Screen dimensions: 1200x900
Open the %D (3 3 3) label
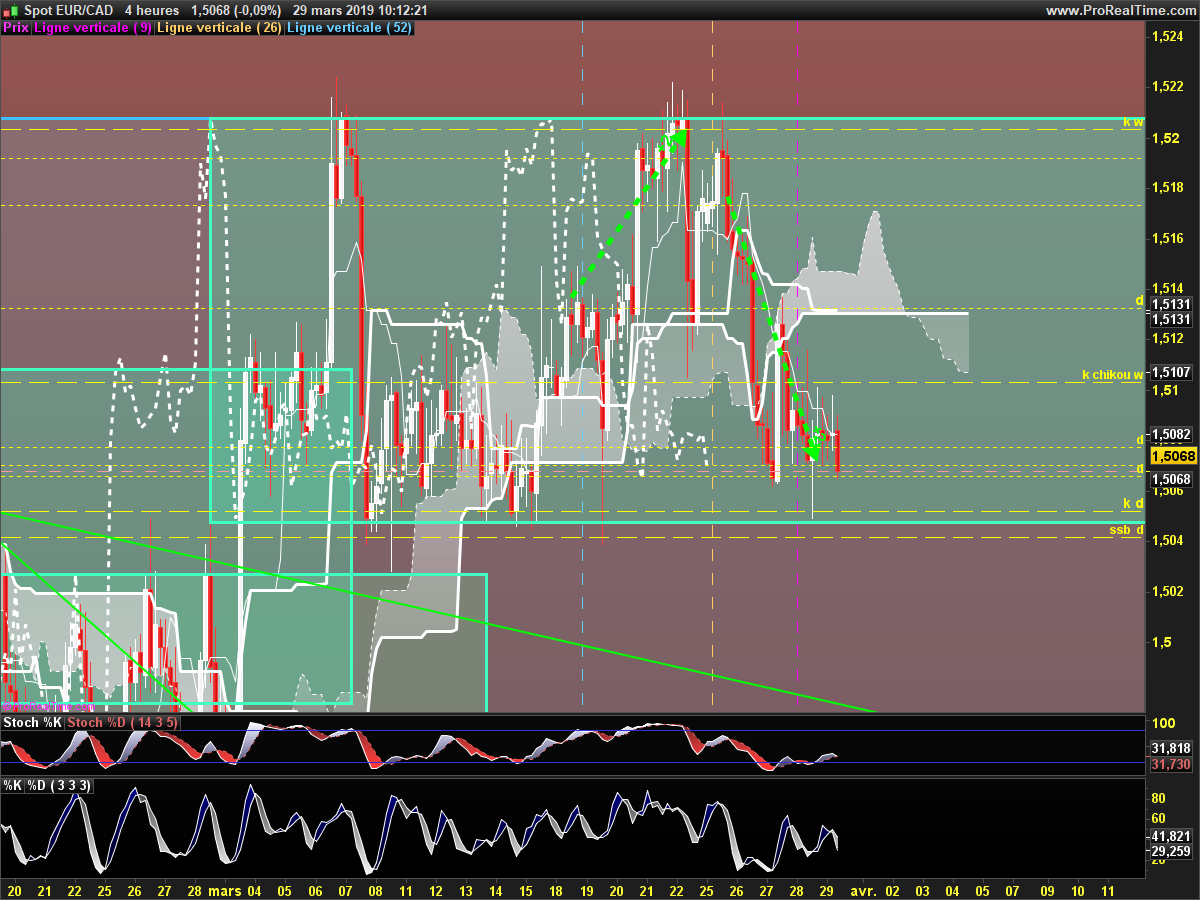59,785
